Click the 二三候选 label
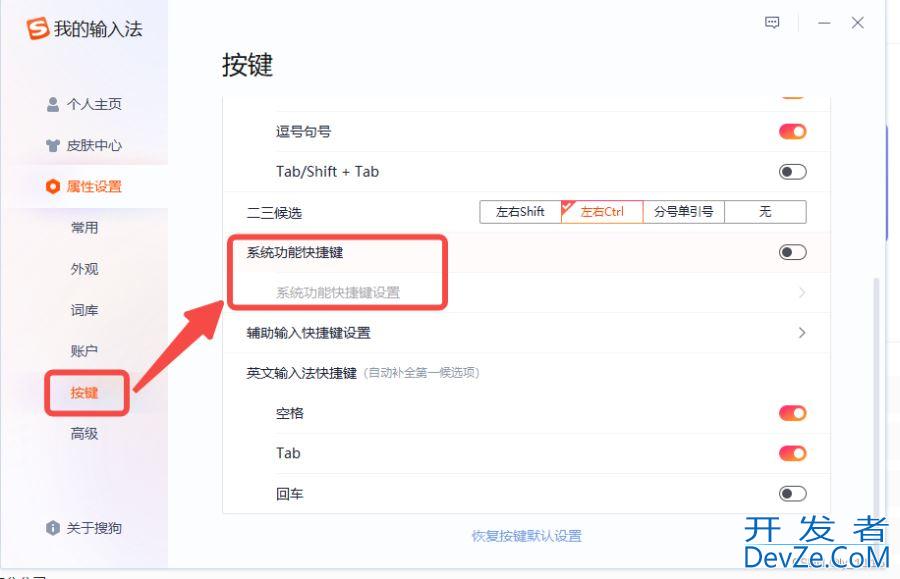Viewport: 900px width, 579px height. coord(274,213)
